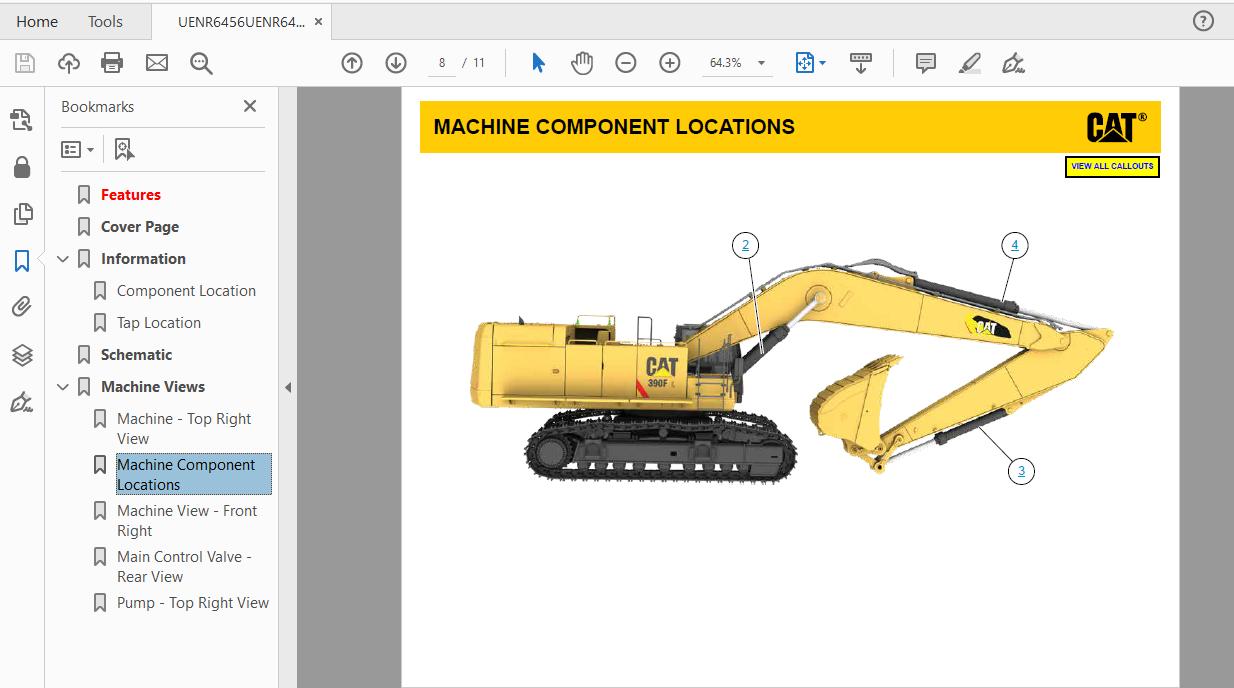Go to the Home tab
1234x688 pixels.
(x=36, y=20)
